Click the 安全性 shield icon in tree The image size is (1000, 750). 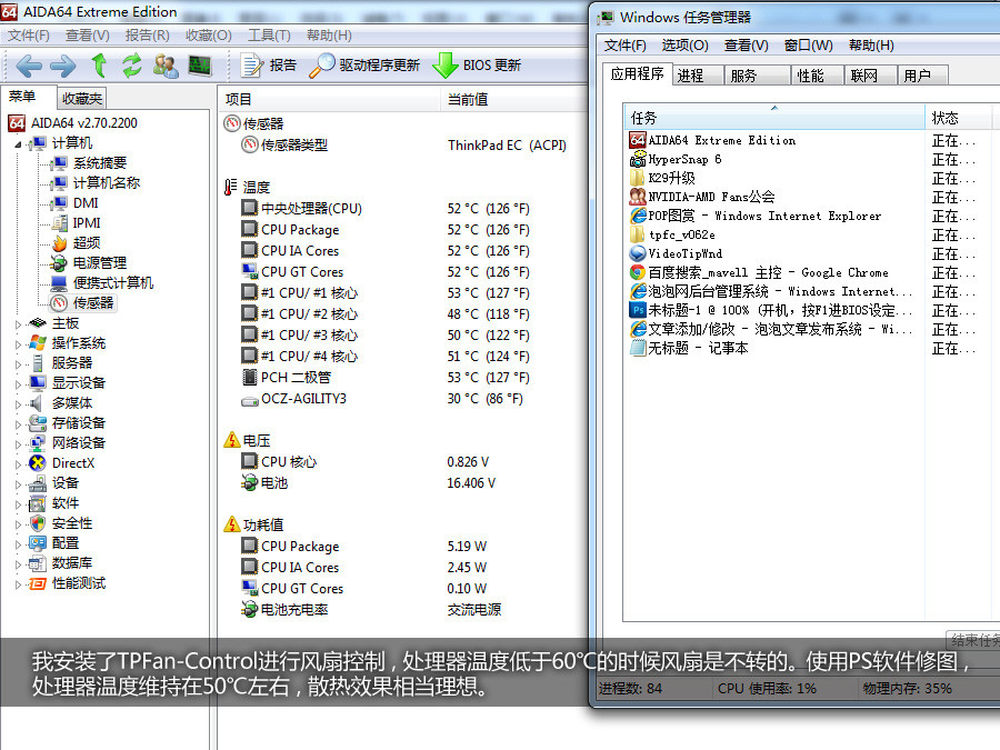click(x=38, y=524)
